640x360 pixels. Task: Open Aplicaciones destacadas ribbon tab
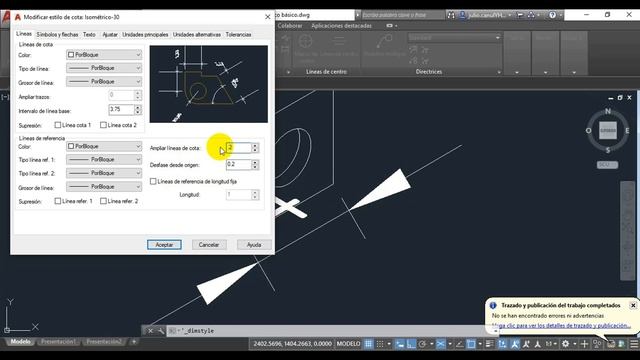click(x=341, y=26)
